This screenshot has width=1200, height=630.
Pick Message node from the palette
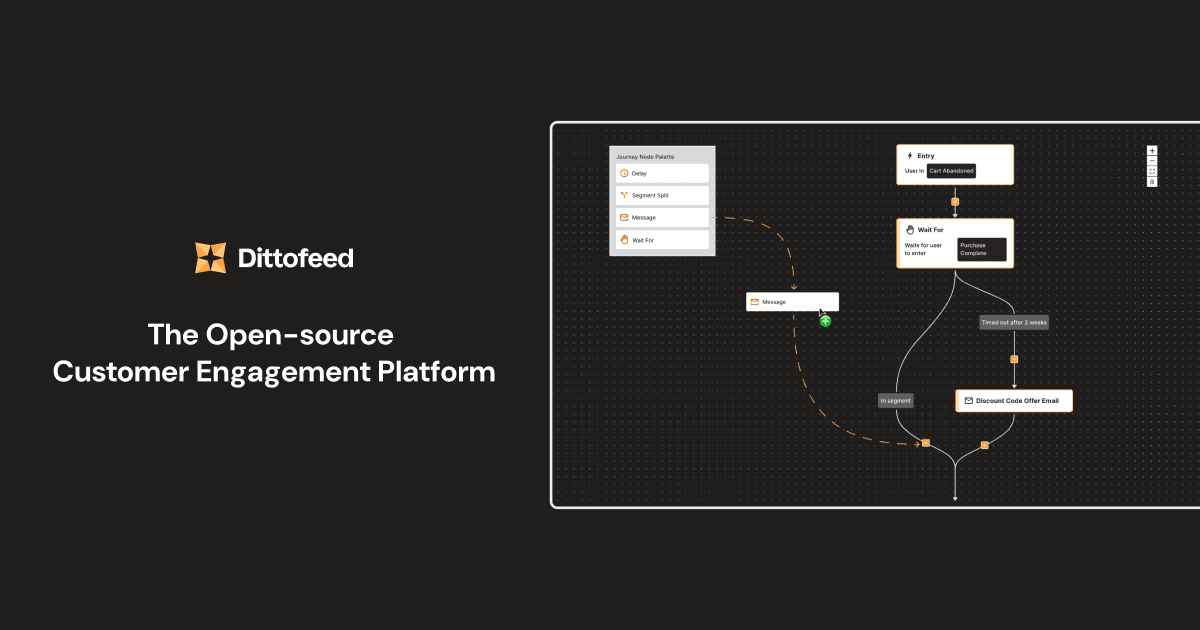pos(662,217)
